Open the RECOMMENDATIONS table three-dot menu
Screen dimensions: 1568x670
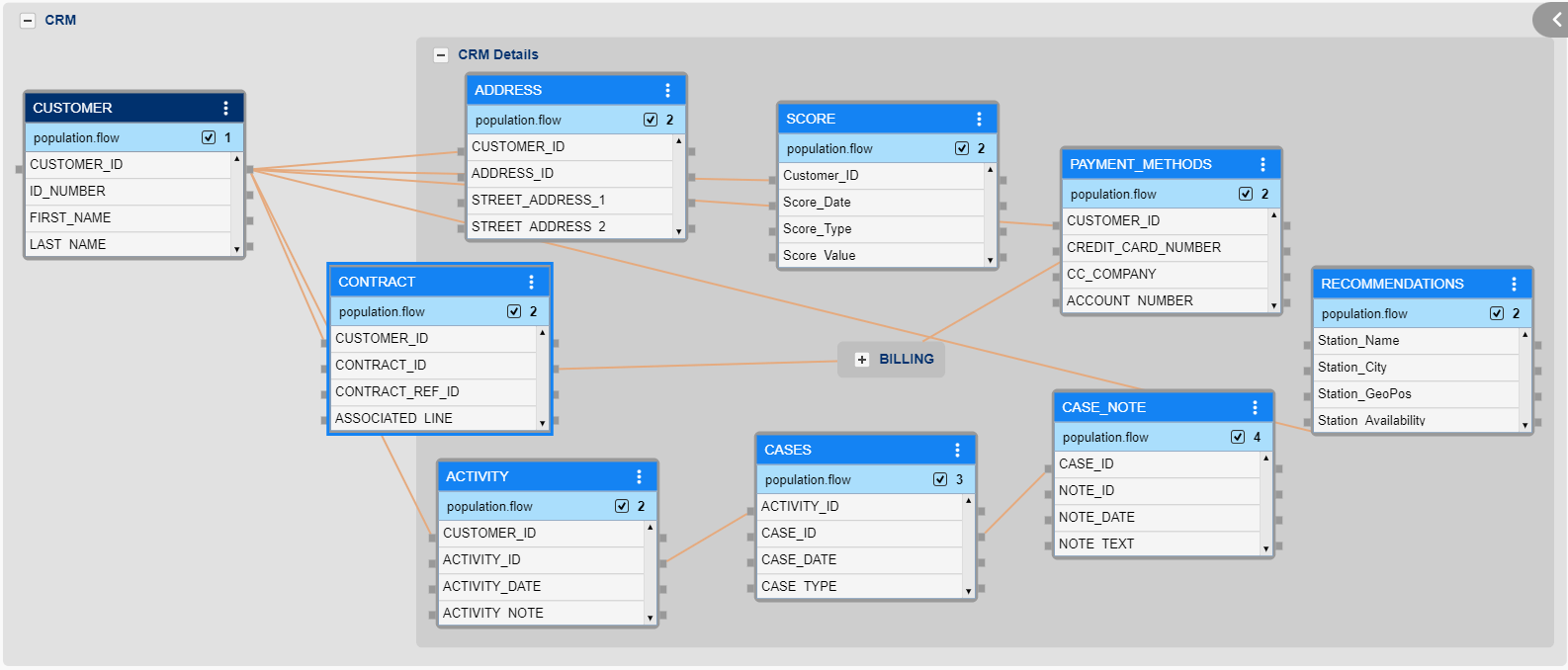[1514, 284]
